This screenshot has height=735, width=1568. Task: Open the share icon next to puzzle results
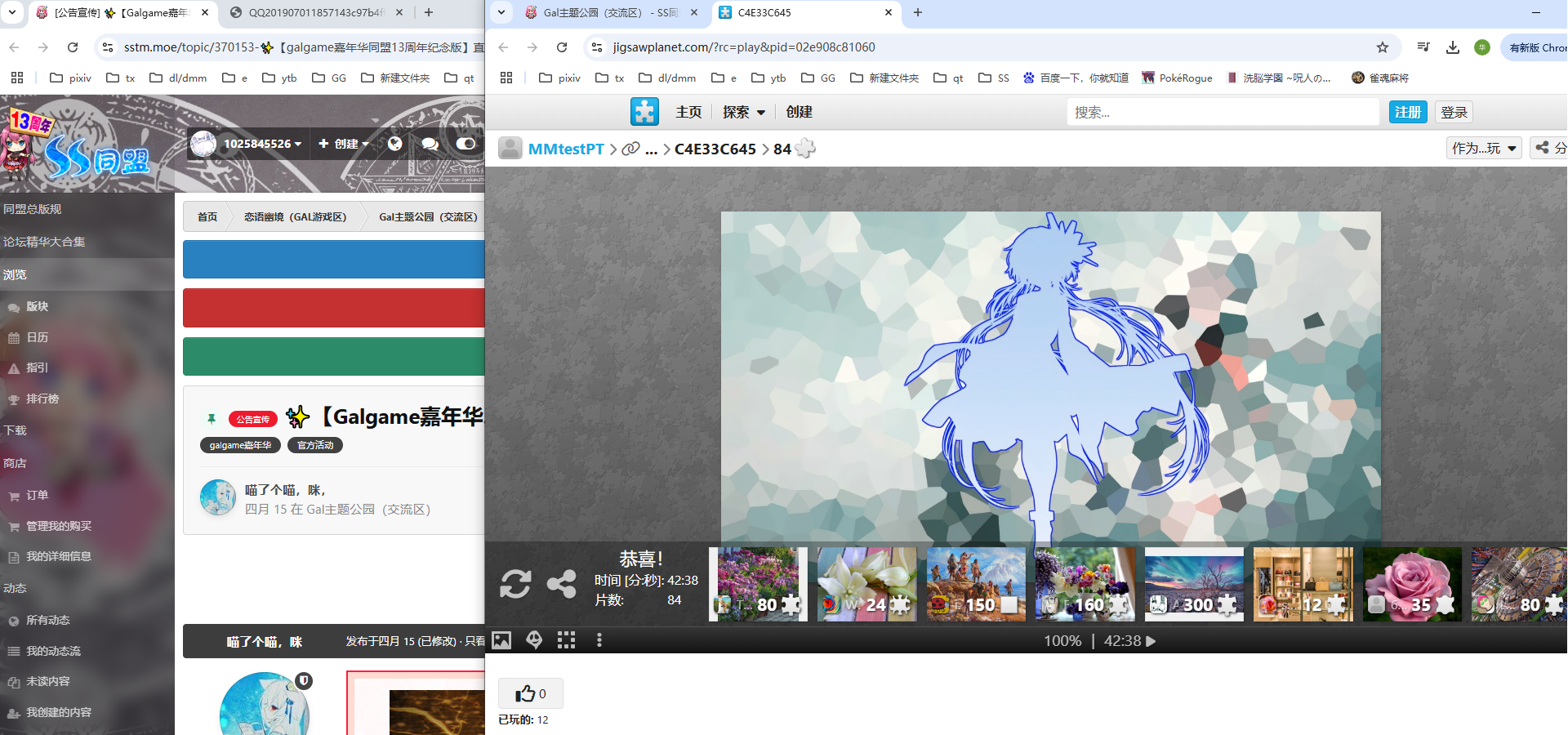(562, 584)
